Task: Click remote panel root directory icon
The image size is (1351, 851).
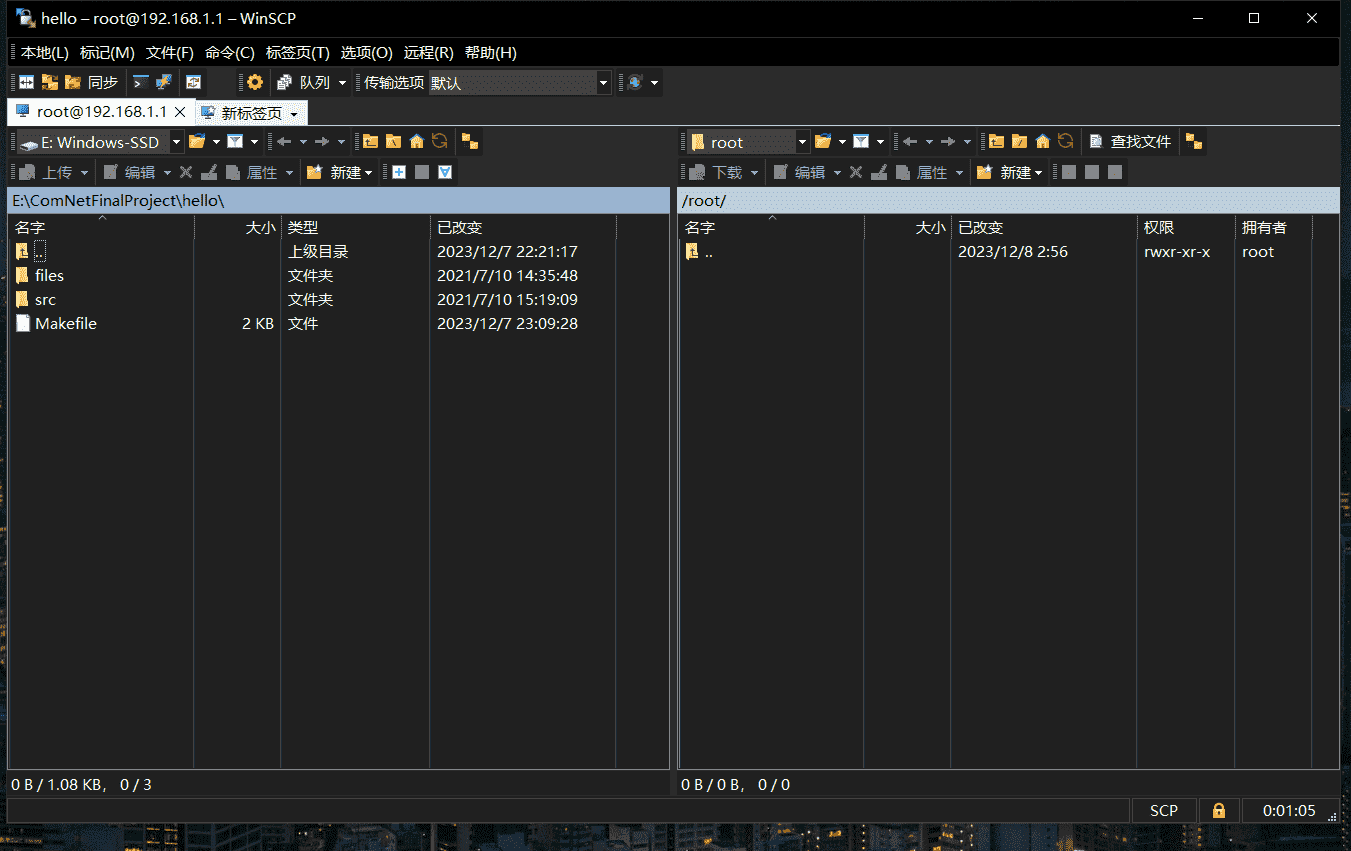Action: pos(1019,142)
